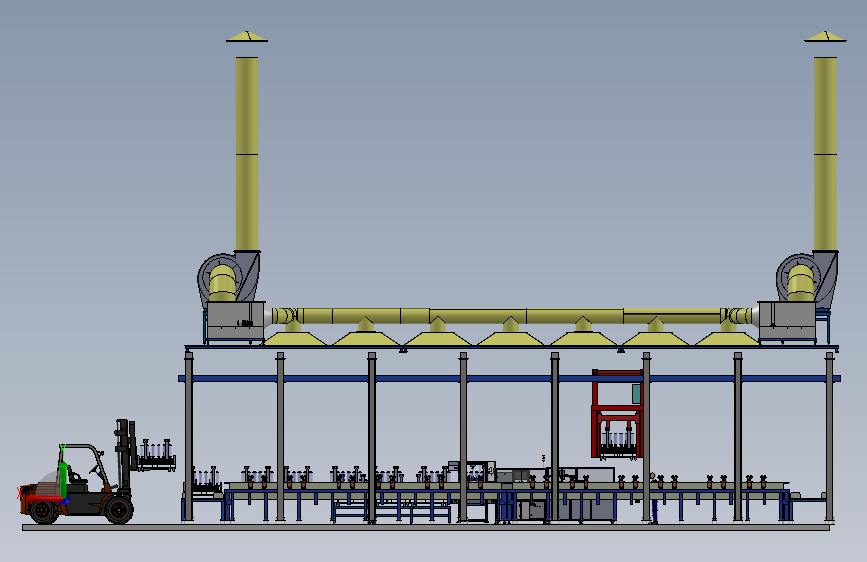Select the blue horizontal crane rail beam
The height and width of the screenshot is (562, 867).
509,378
